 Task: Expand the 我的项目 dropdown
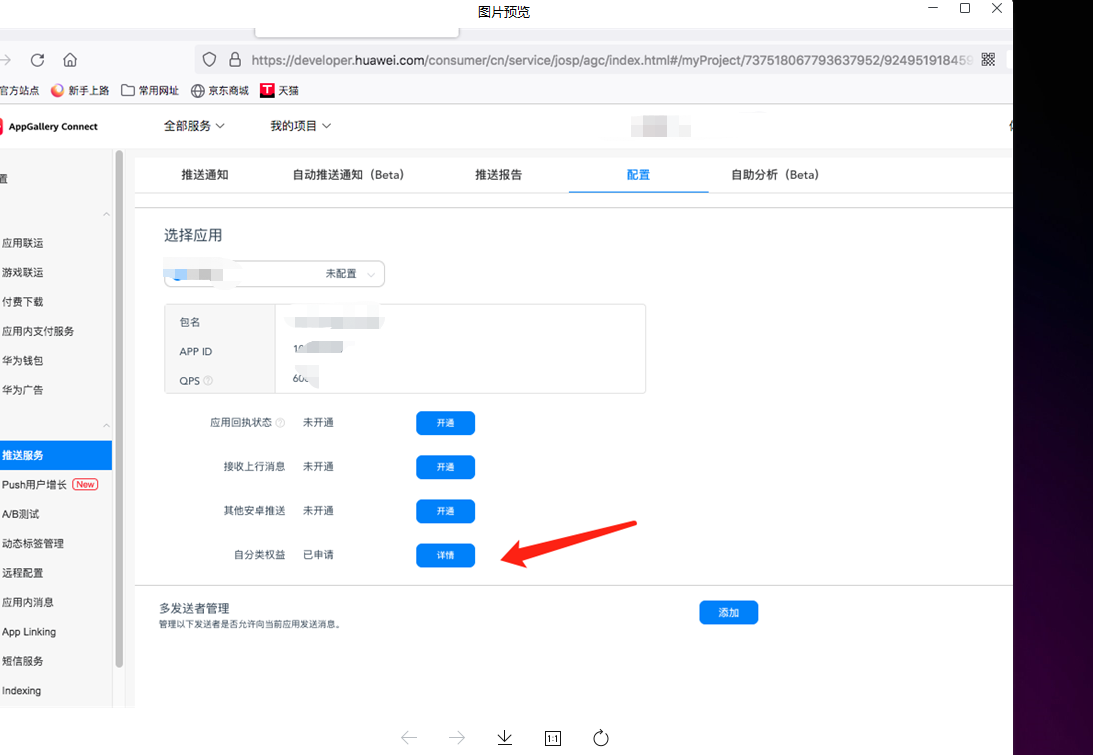(300, 126)
